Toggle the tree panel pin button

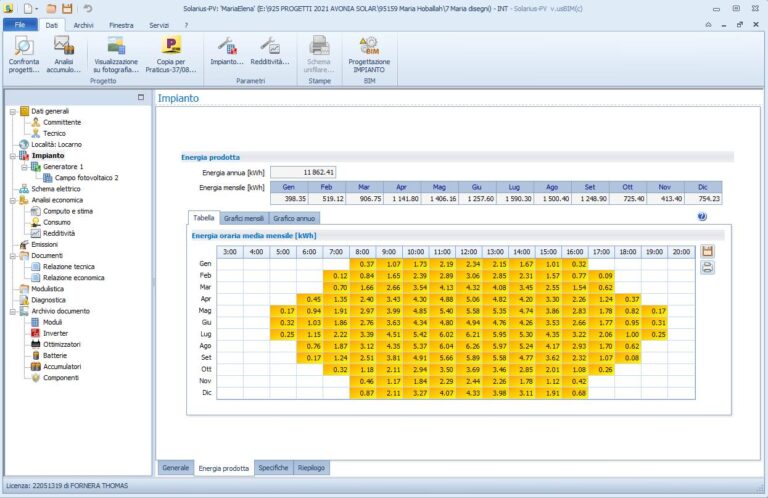tap(141, 97)
